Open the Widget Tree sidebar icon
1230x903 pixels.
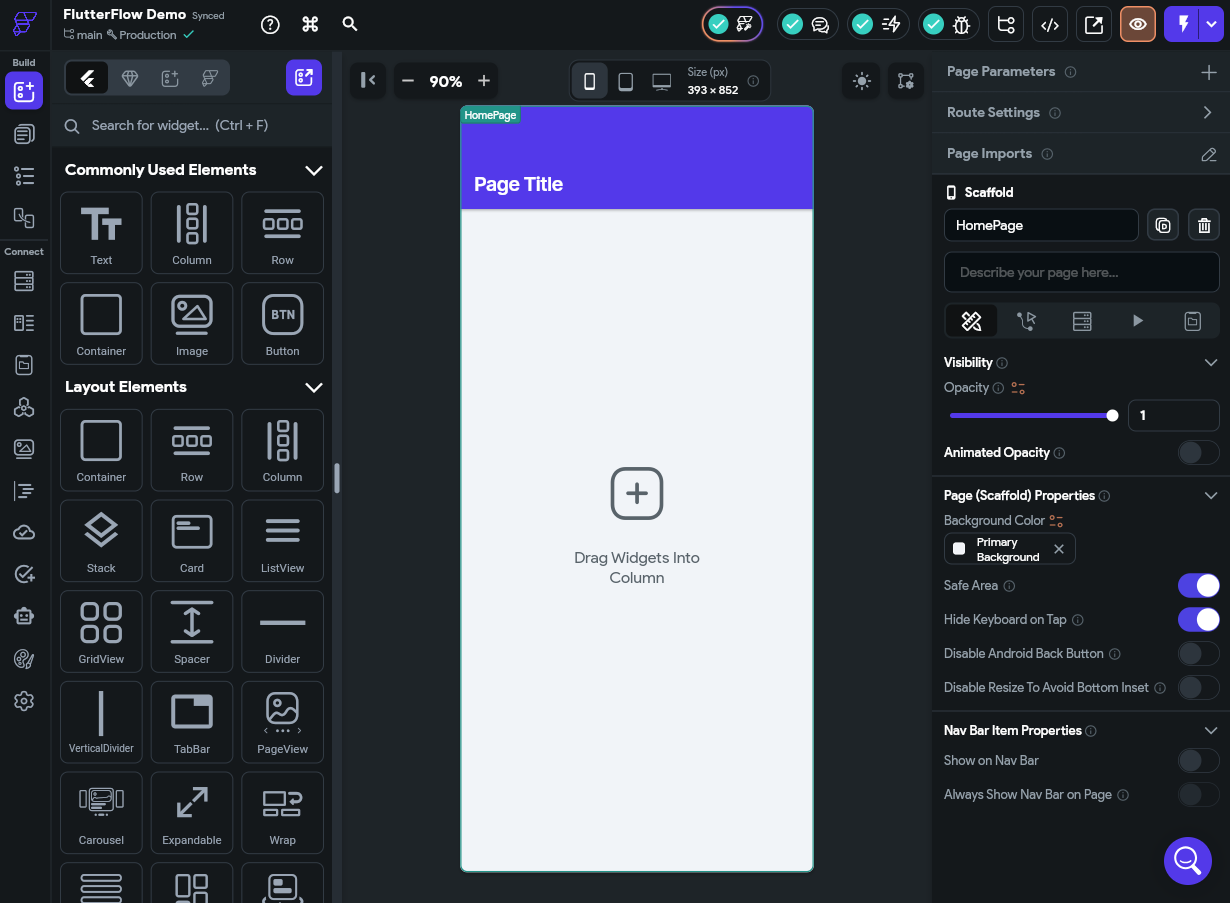24,176
